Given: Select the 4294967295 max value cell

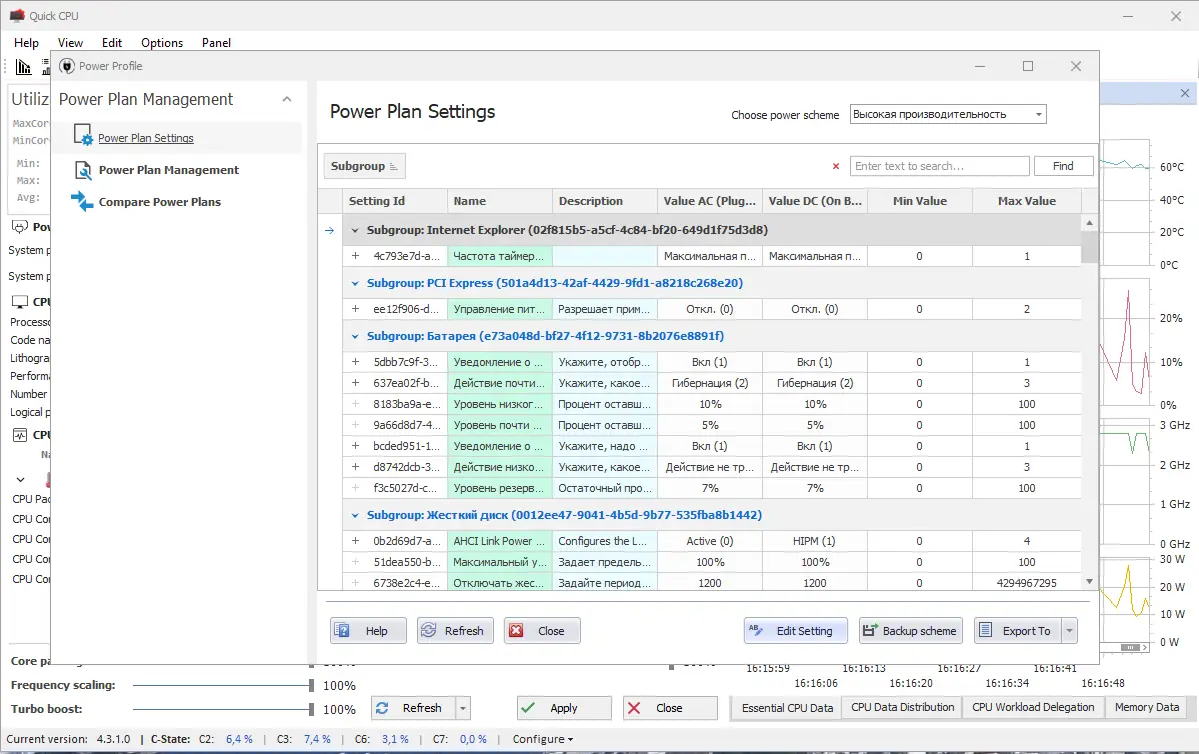Looking at the screenshot, I should (1026, 583).
